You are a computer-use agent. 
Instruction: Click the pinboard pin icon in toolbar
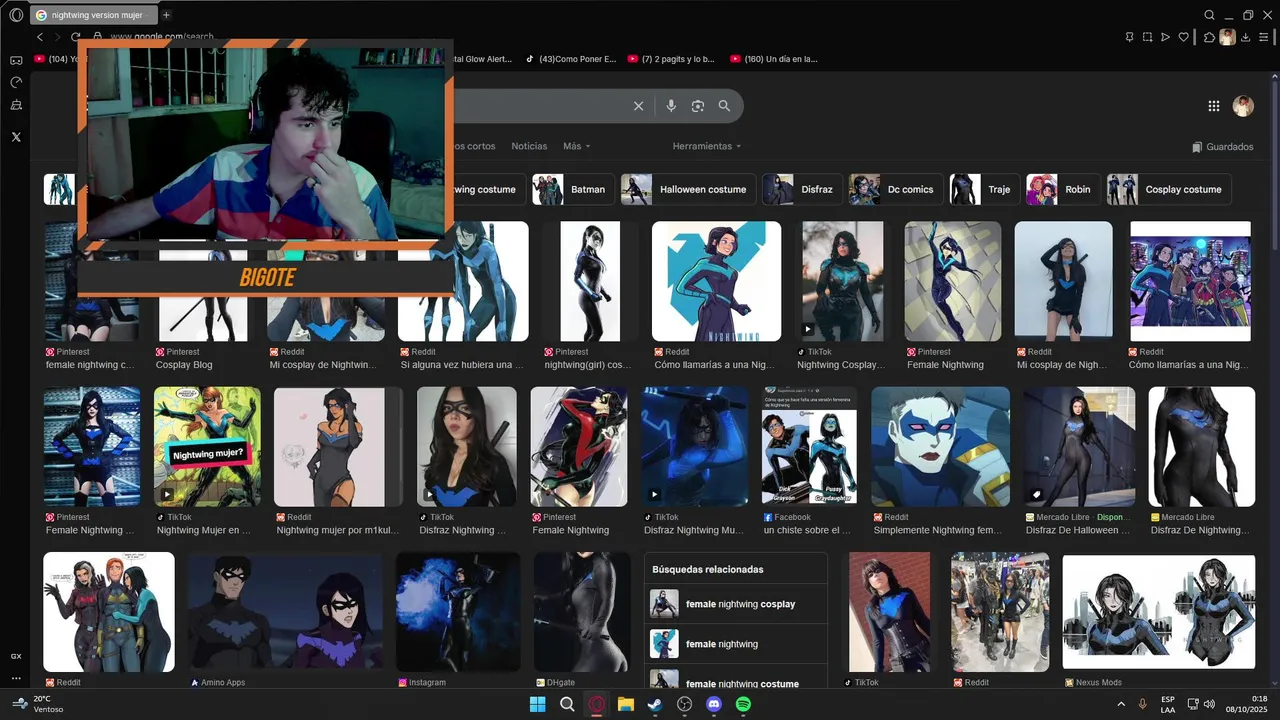coord(1129,37)
